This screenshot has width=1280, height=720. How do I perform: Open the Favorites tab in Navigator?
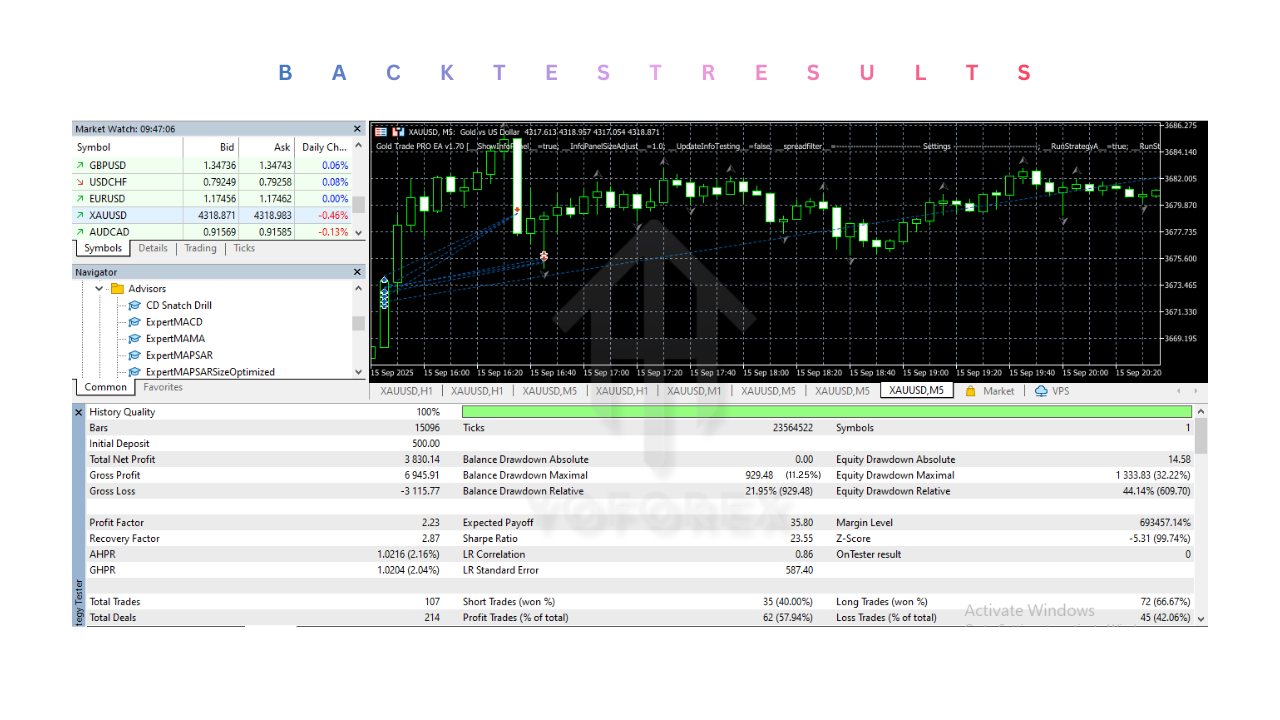point(162,387)
